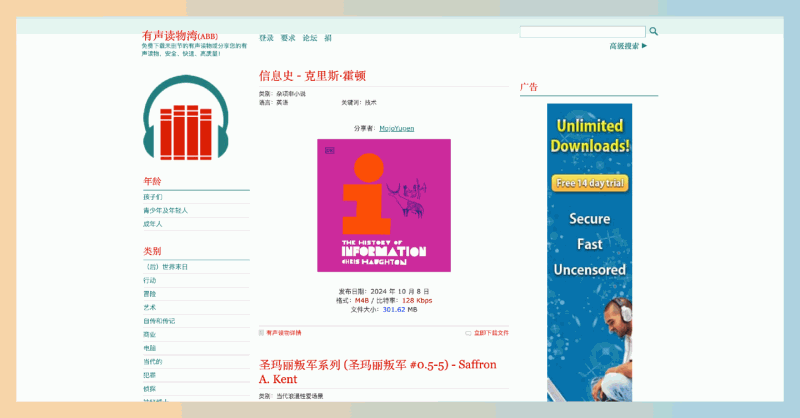Click the 英语 language value
Viewport: 800px width, 418px height.
282,103
